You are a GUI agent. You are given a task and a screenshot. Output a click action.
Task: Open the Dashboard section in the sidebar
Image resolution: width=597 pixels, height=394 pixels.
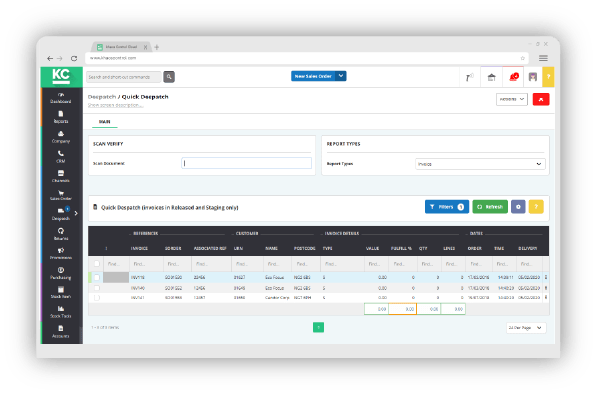tap(61, 98)
